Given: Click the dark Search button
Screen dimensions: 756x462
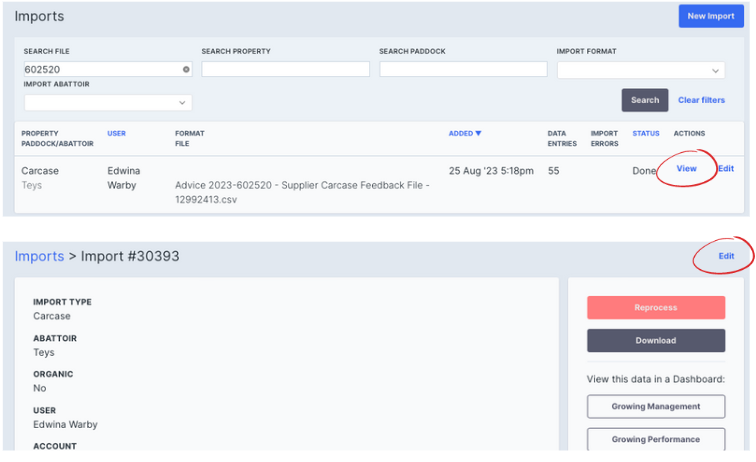Looking at the screenshot, I should (645, 100).
